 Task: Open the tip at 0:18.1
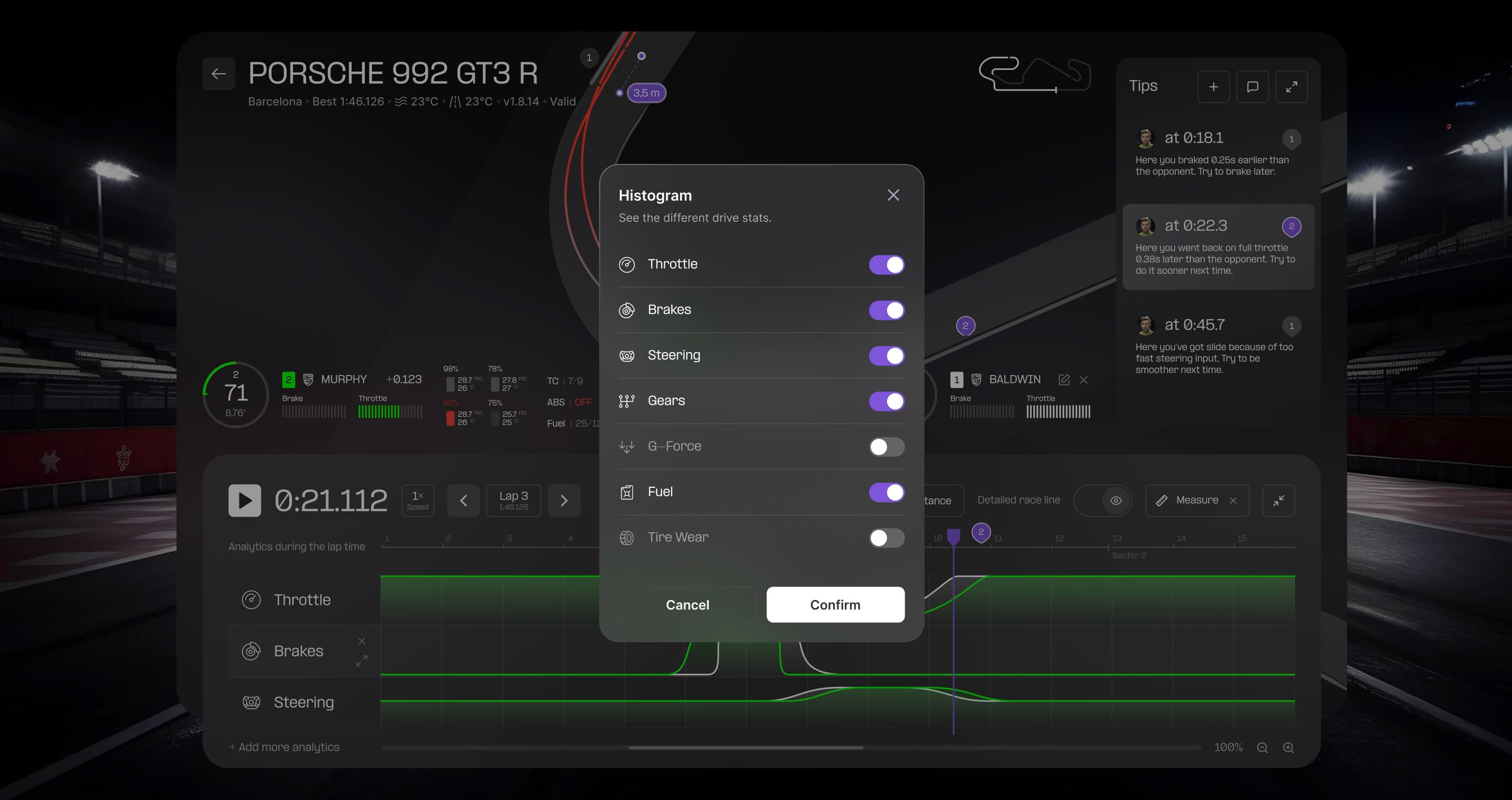click(1218, 154)
